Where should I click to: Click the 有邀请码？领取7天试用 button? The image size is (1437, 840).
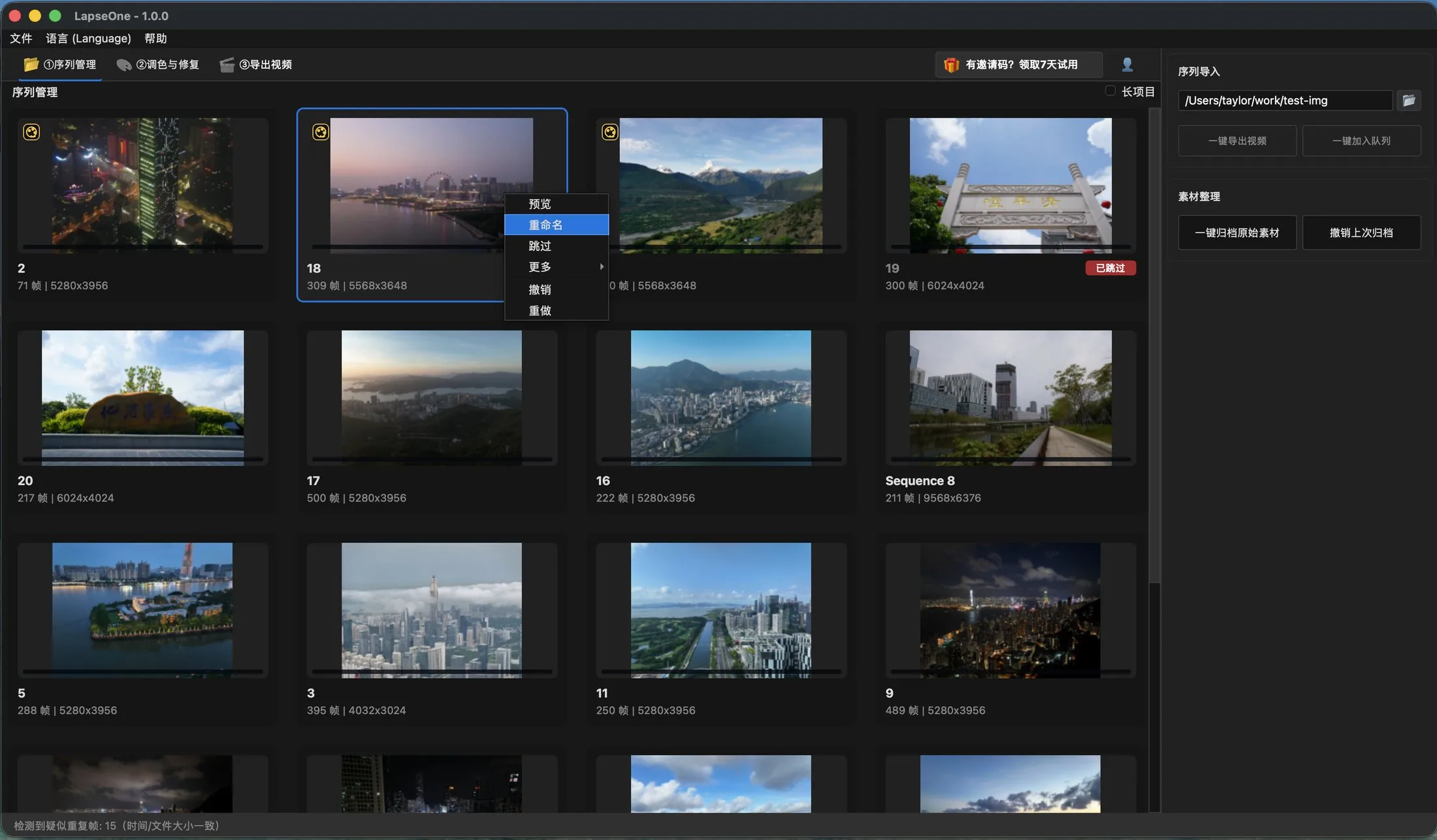pyautogui.click(x=1019, y=65)
